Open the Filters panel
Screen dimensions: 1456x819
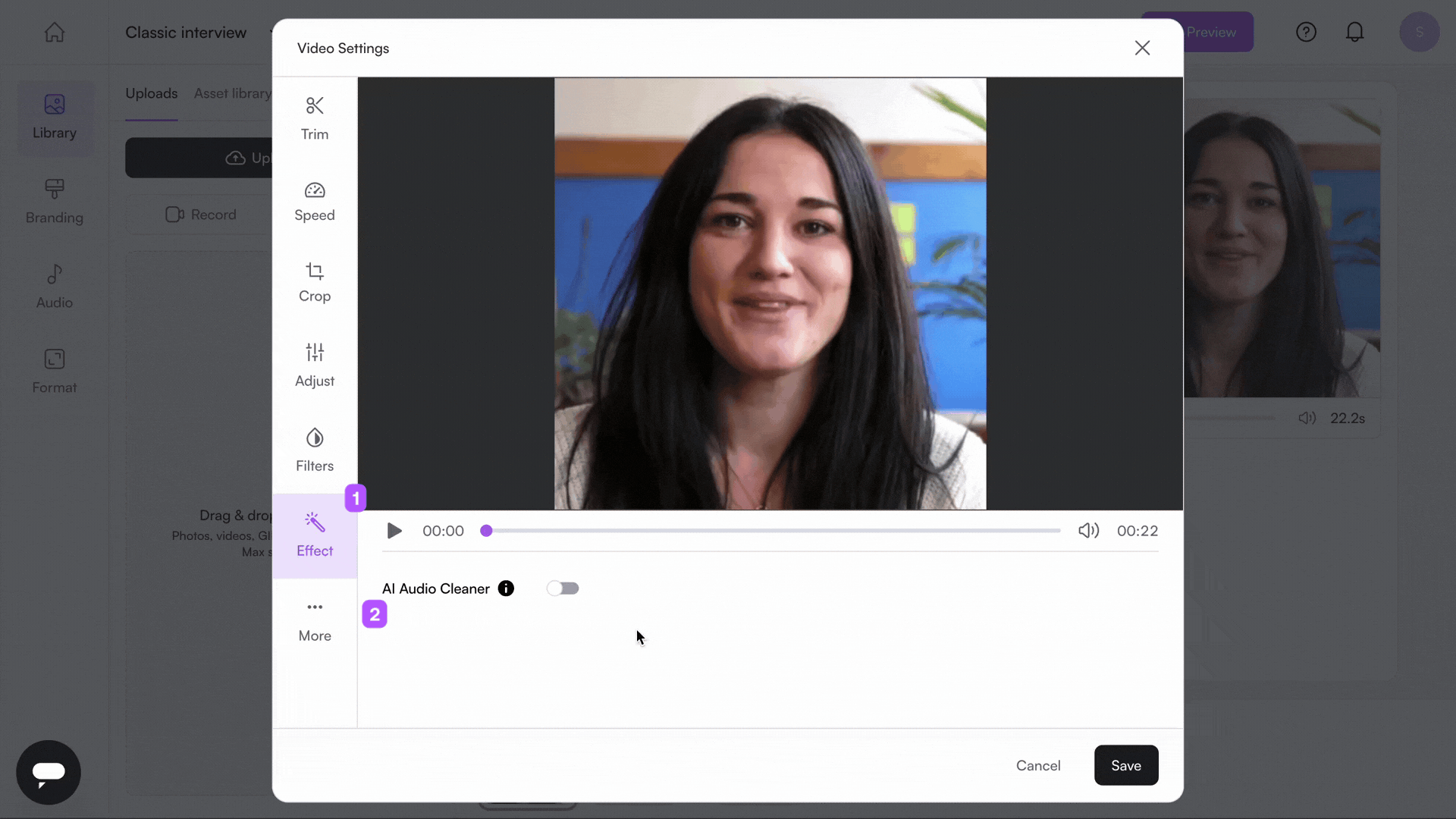[315, 450]
